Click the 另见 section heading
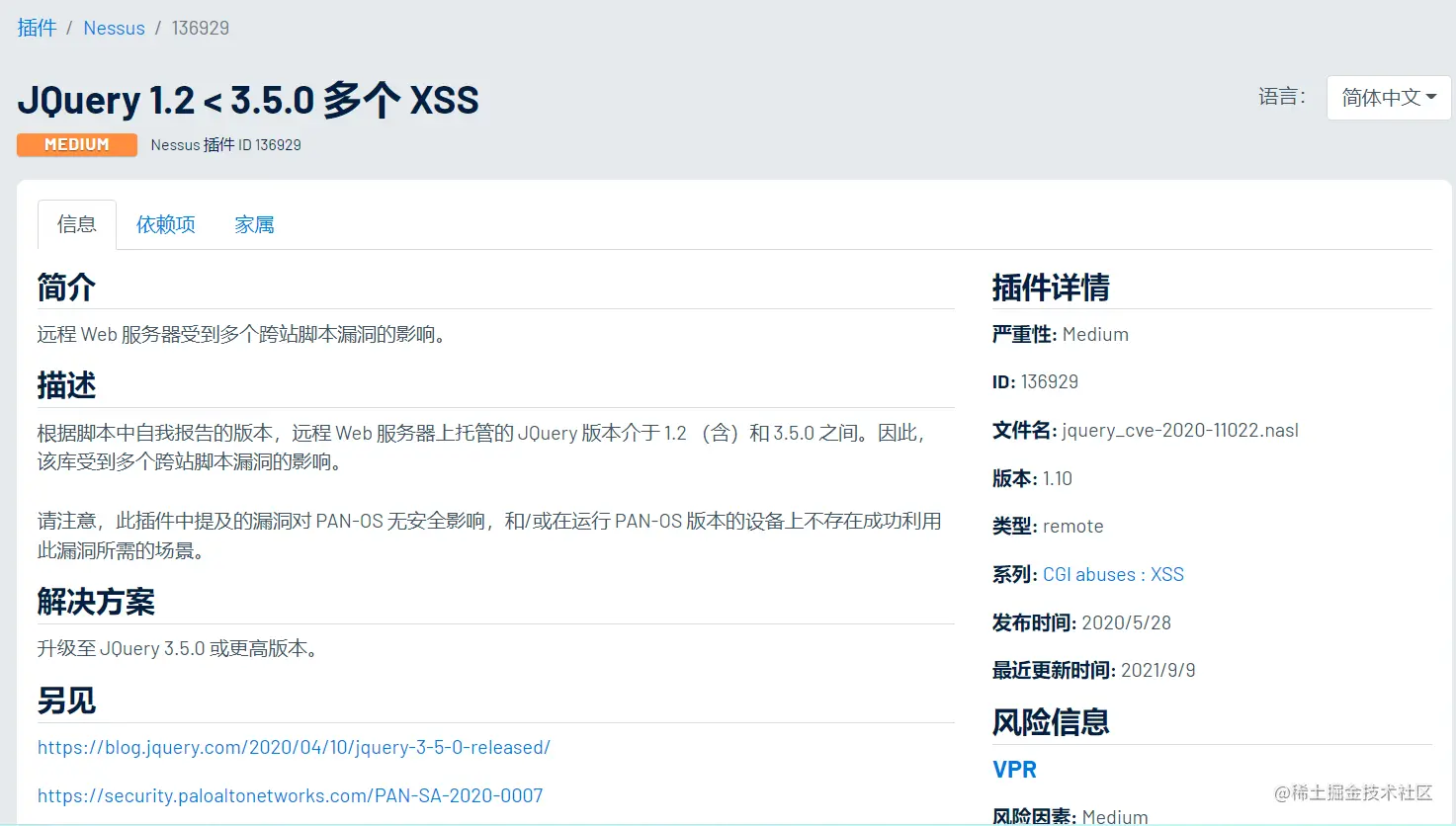Image resolution: width=1456 pixels, height=826 pixels. [66, 701]
